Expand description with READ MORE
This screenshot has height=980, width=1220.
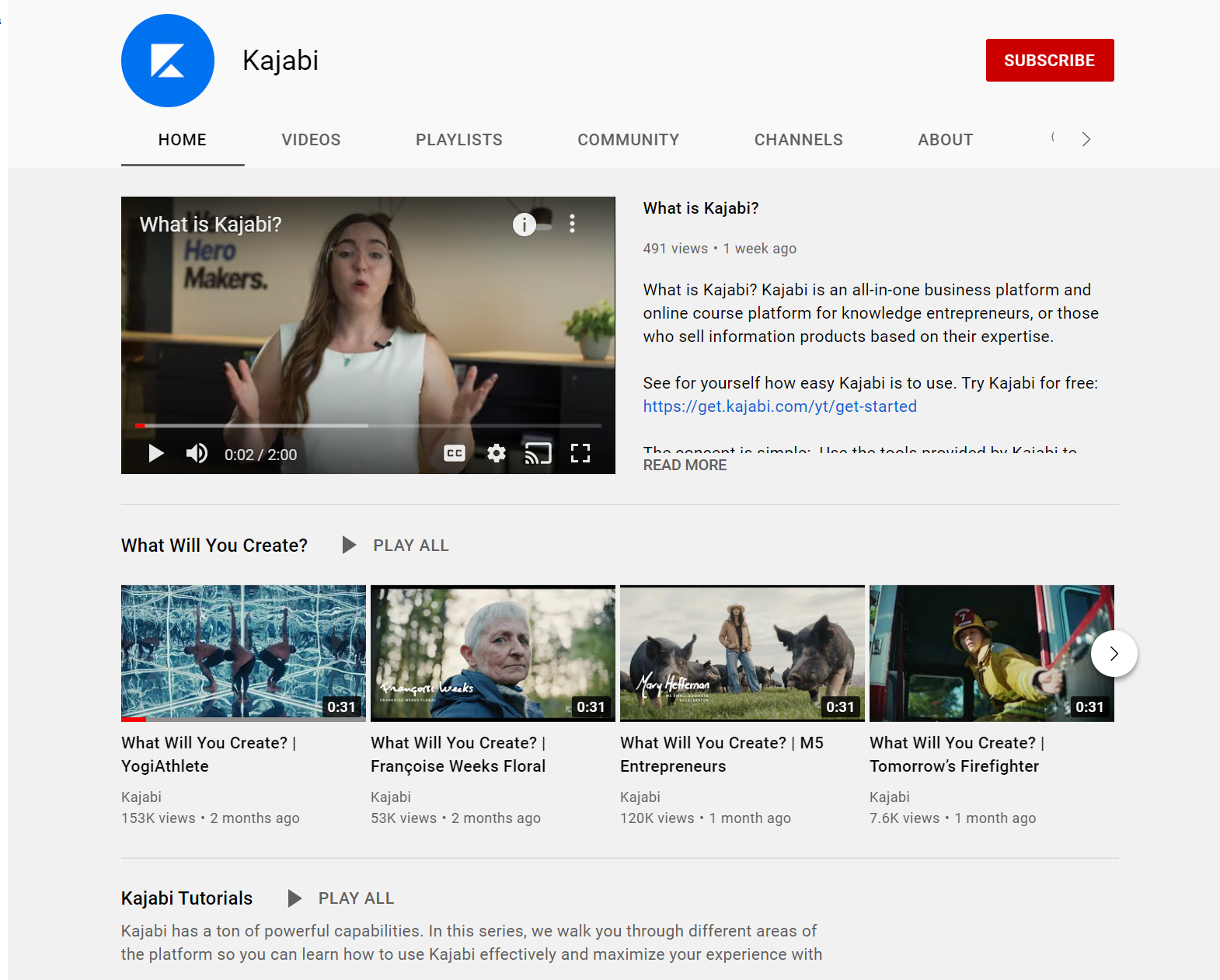[x=685, y=465]
